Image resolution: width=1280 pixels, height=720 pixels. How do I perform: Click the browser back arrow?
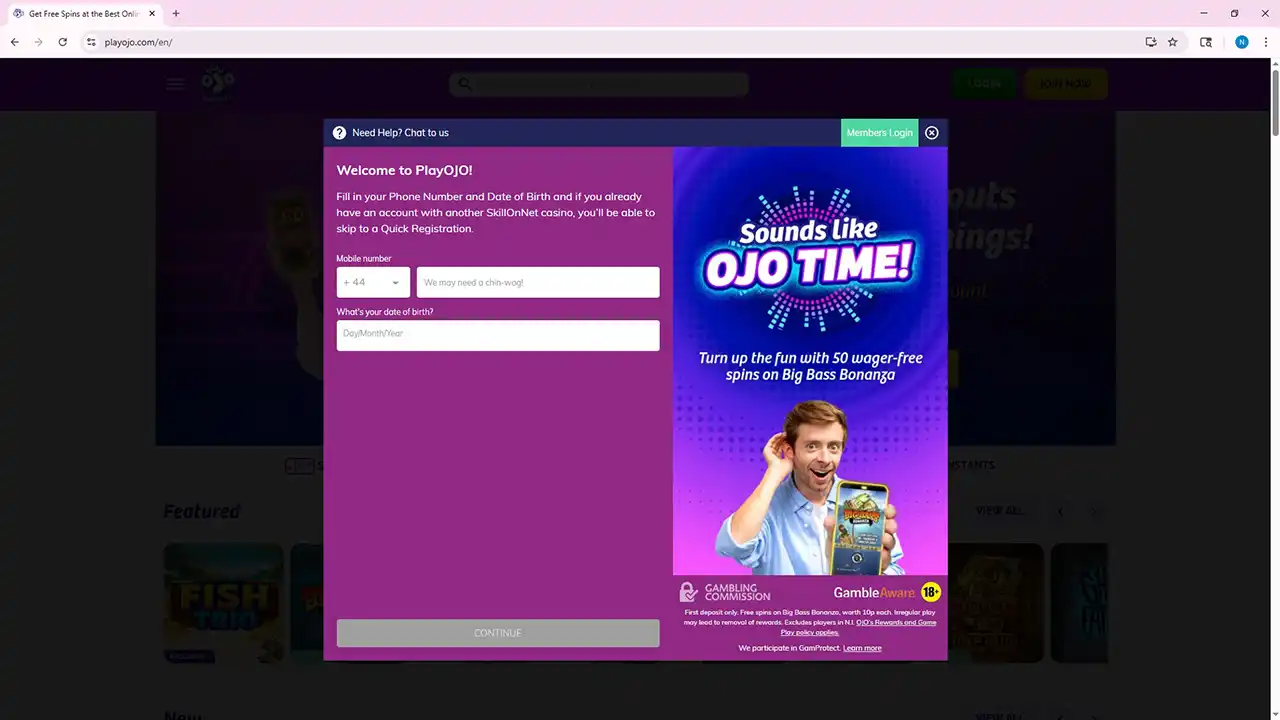pos(15,42)
